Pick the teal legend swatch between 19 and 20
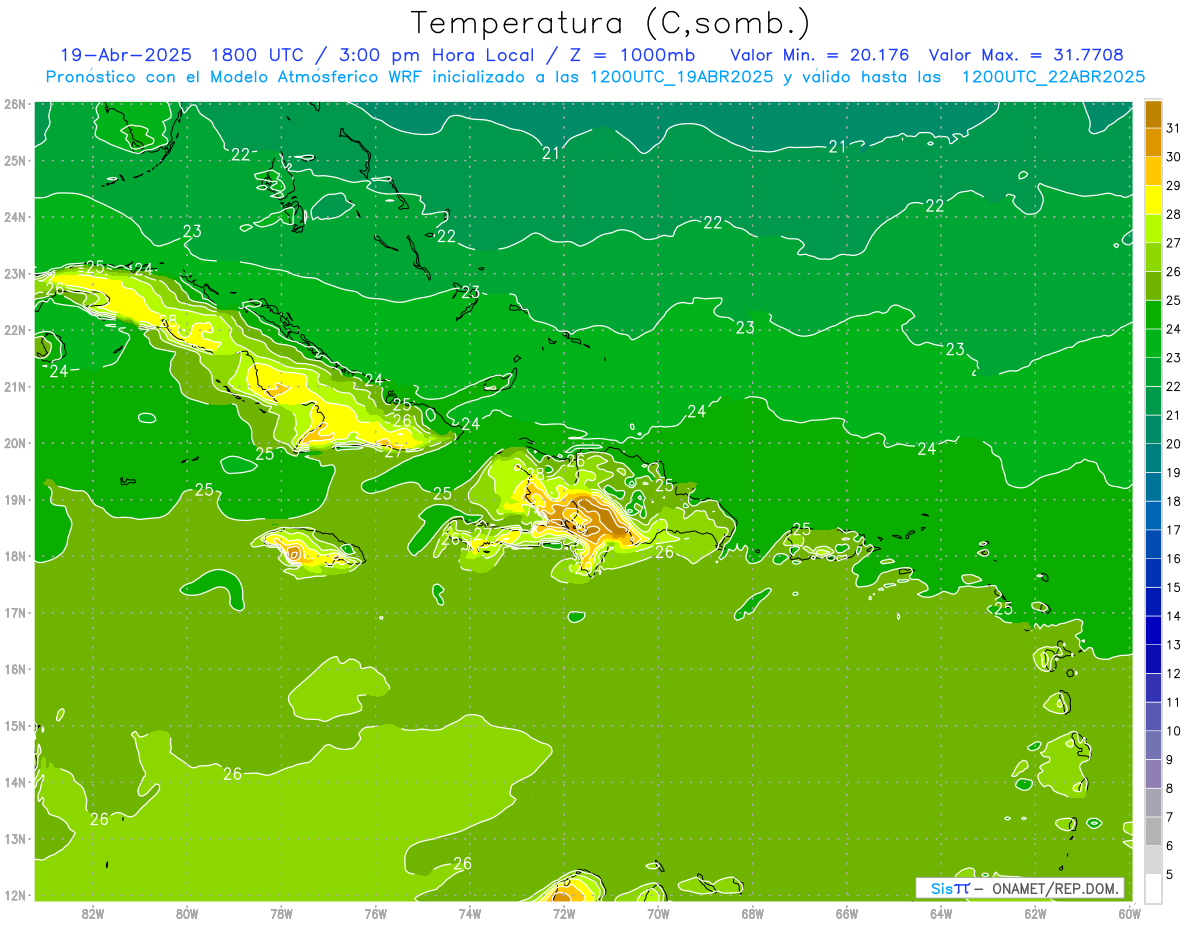The width and height of the screenshot is (1200, 927). click(1153, 458)
